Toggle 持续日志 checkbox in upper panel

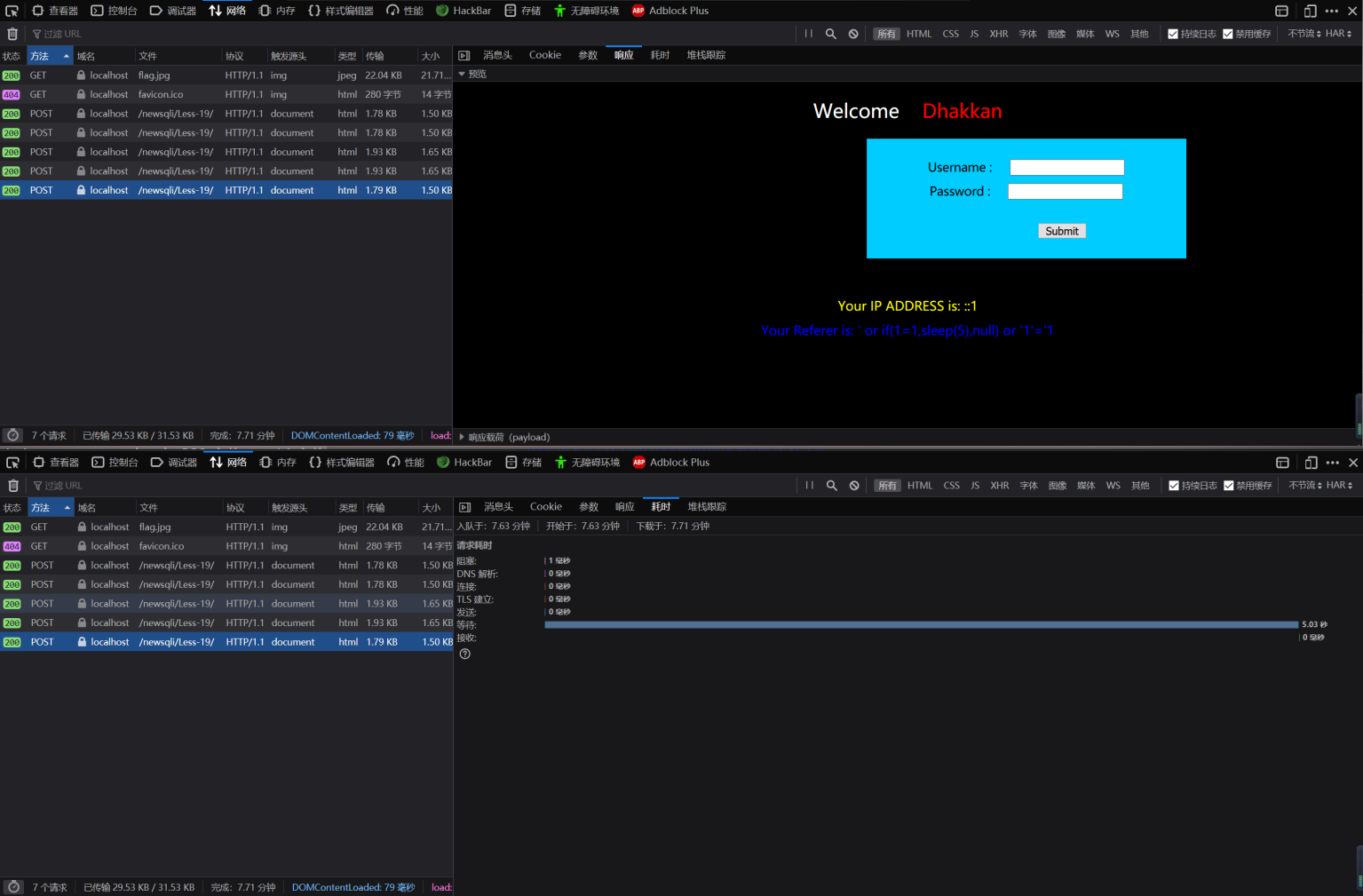point(1173,34)
